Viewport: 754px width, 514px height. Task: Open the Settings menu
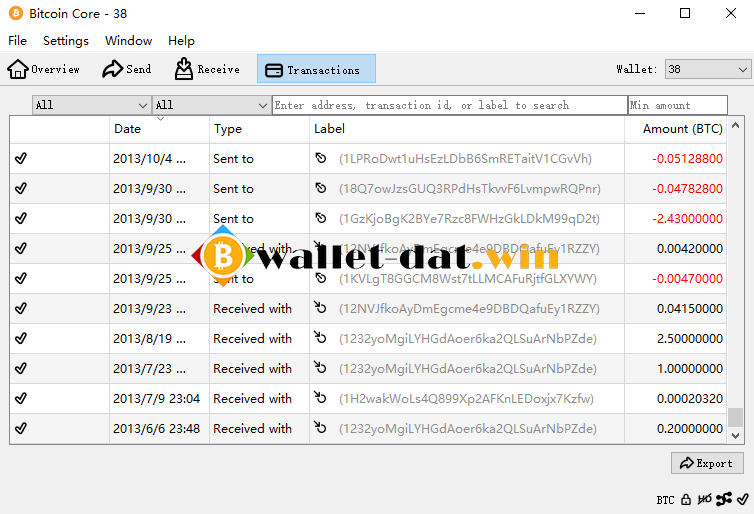(x=66, y=41)
